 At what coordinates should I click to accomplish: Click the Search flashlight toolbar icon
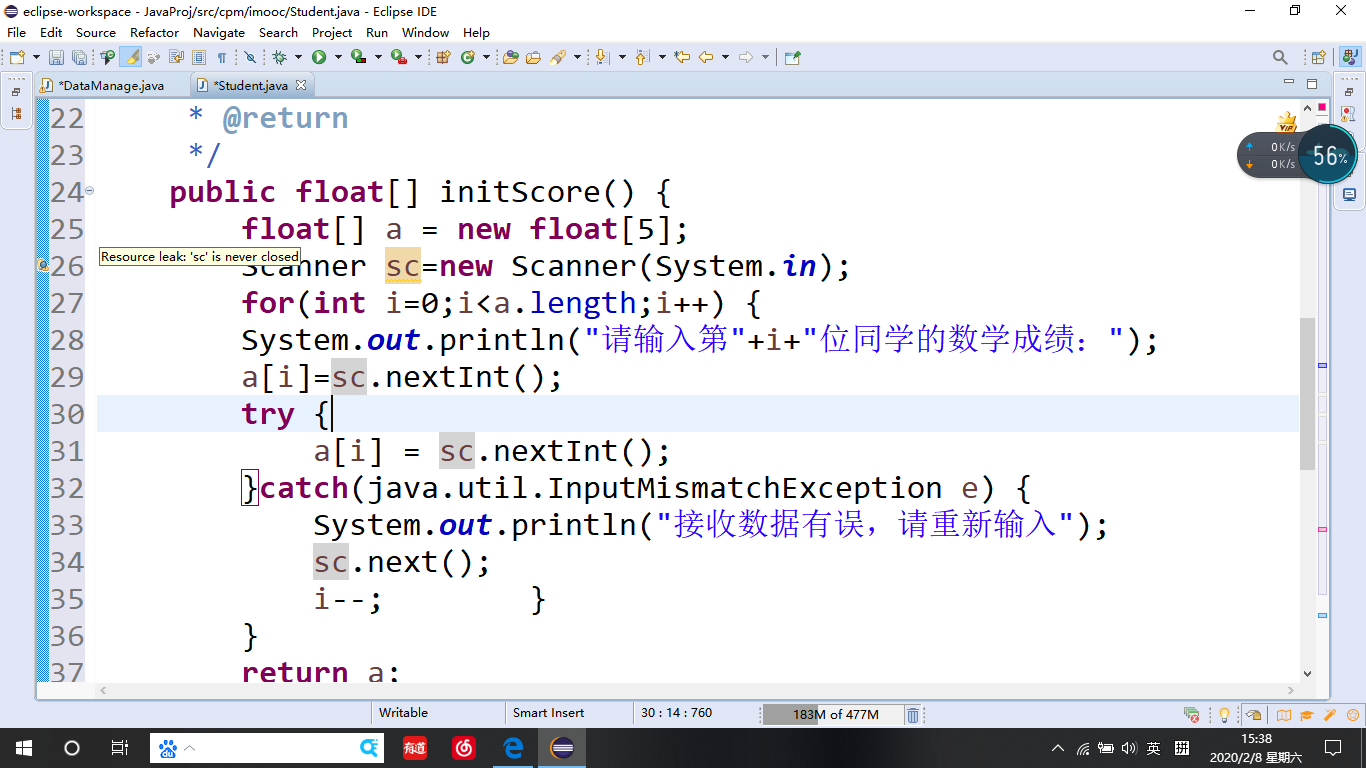click(x=558, y=57)
